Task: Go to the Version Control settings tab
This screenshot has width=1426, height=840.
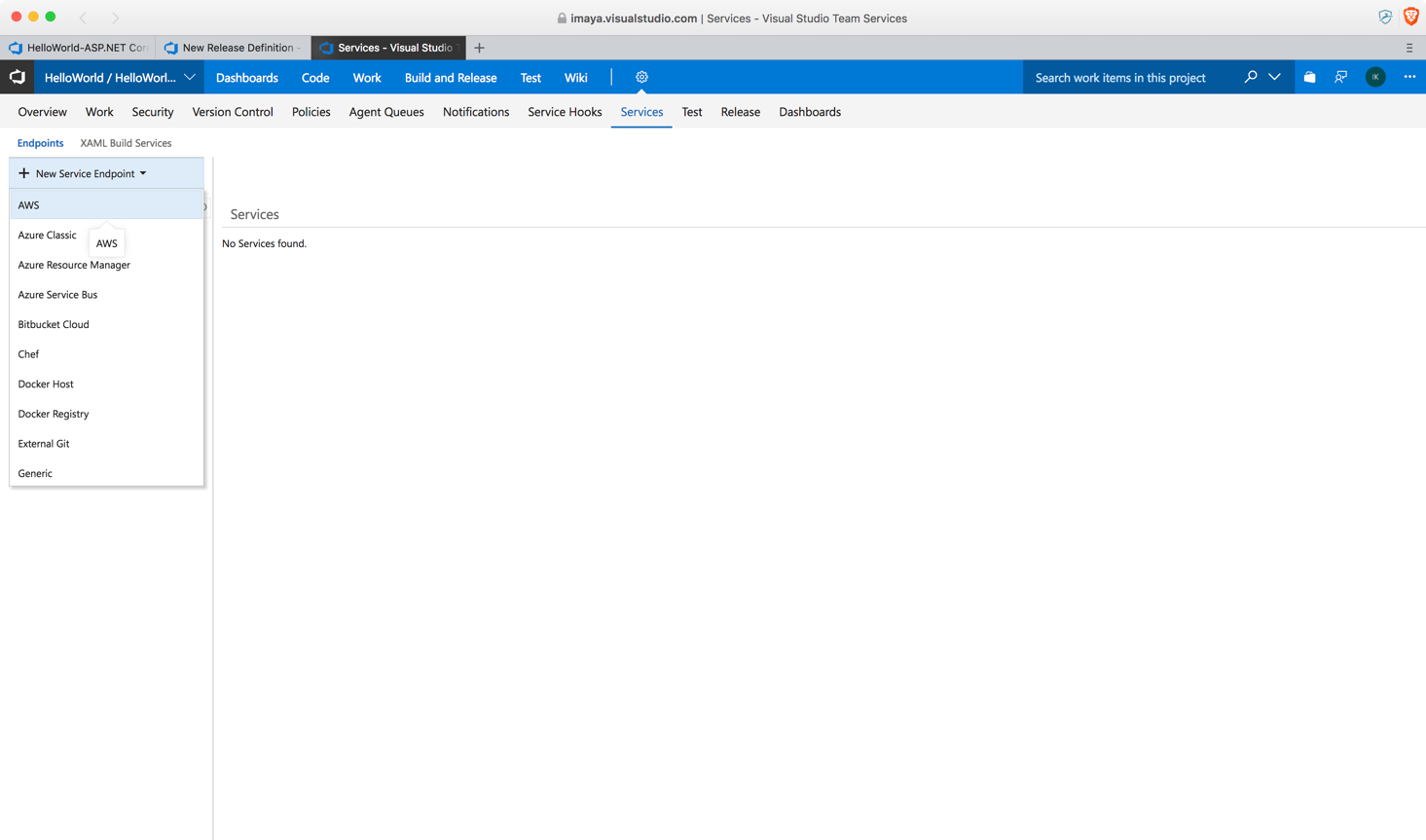Action: pos(233,112)
